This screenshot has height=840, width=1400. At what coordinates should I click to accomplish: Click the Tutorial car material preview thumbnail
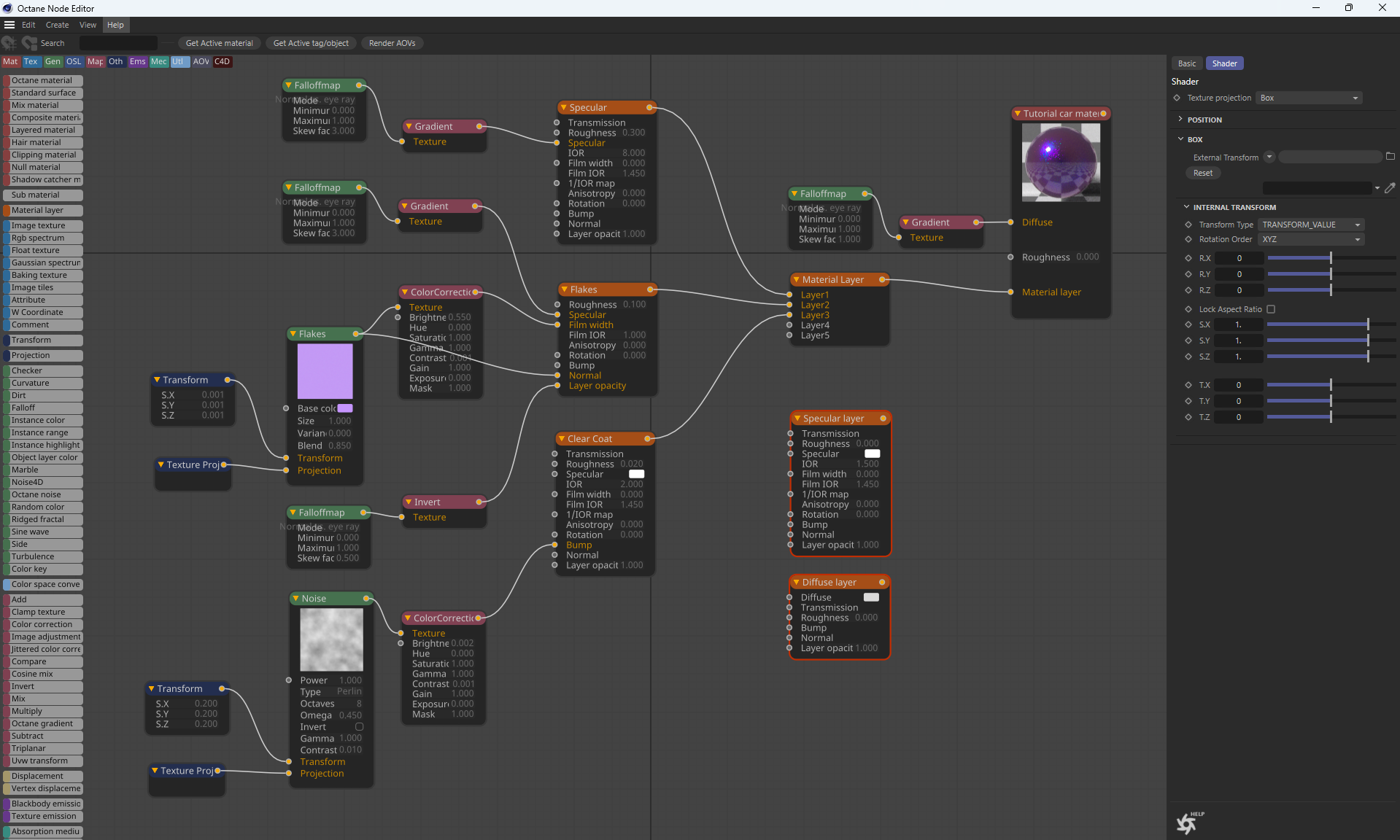click(x=1061, y=162)
